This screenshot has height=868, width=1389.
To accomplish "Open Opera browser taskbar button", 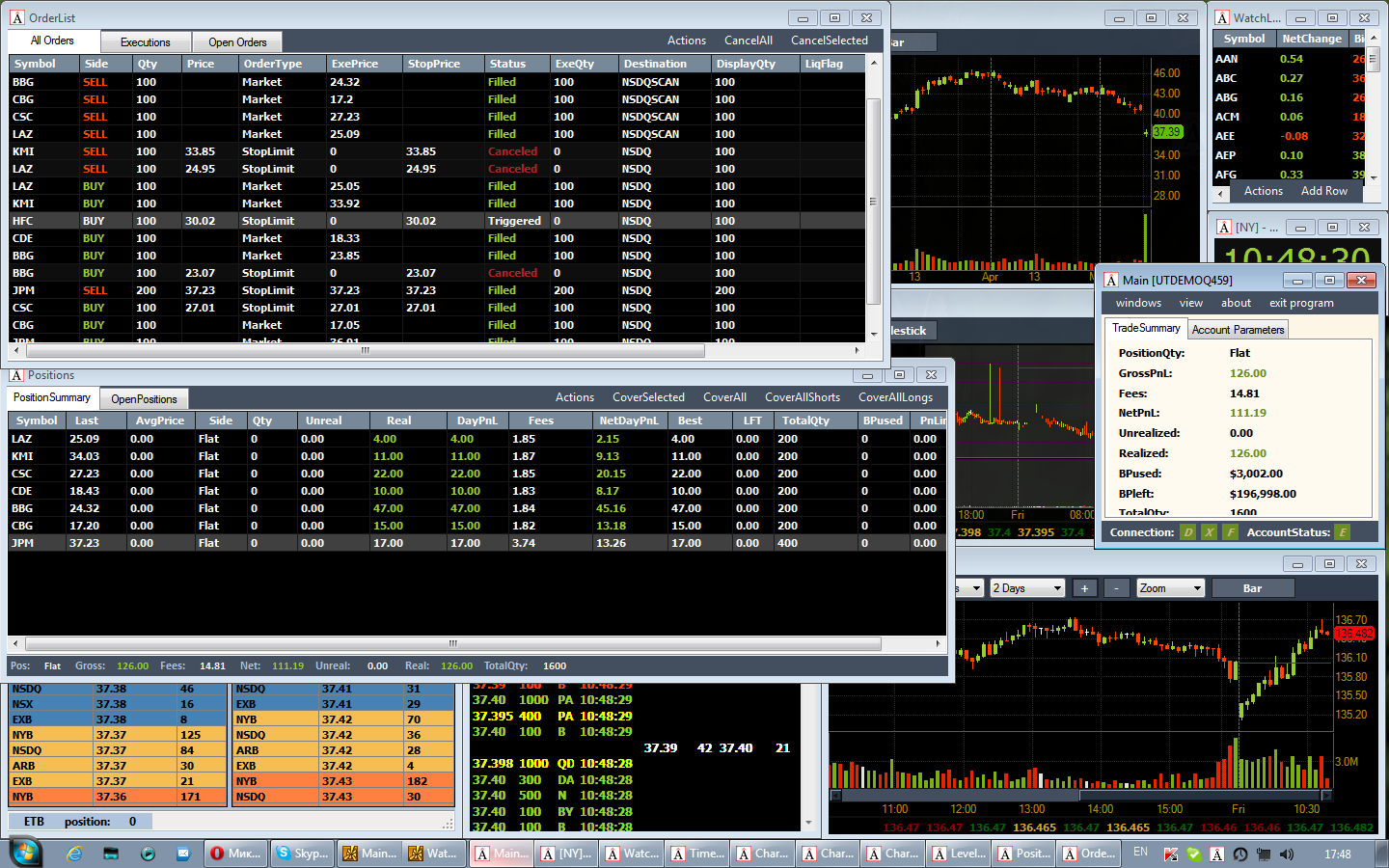I will 236,854.
